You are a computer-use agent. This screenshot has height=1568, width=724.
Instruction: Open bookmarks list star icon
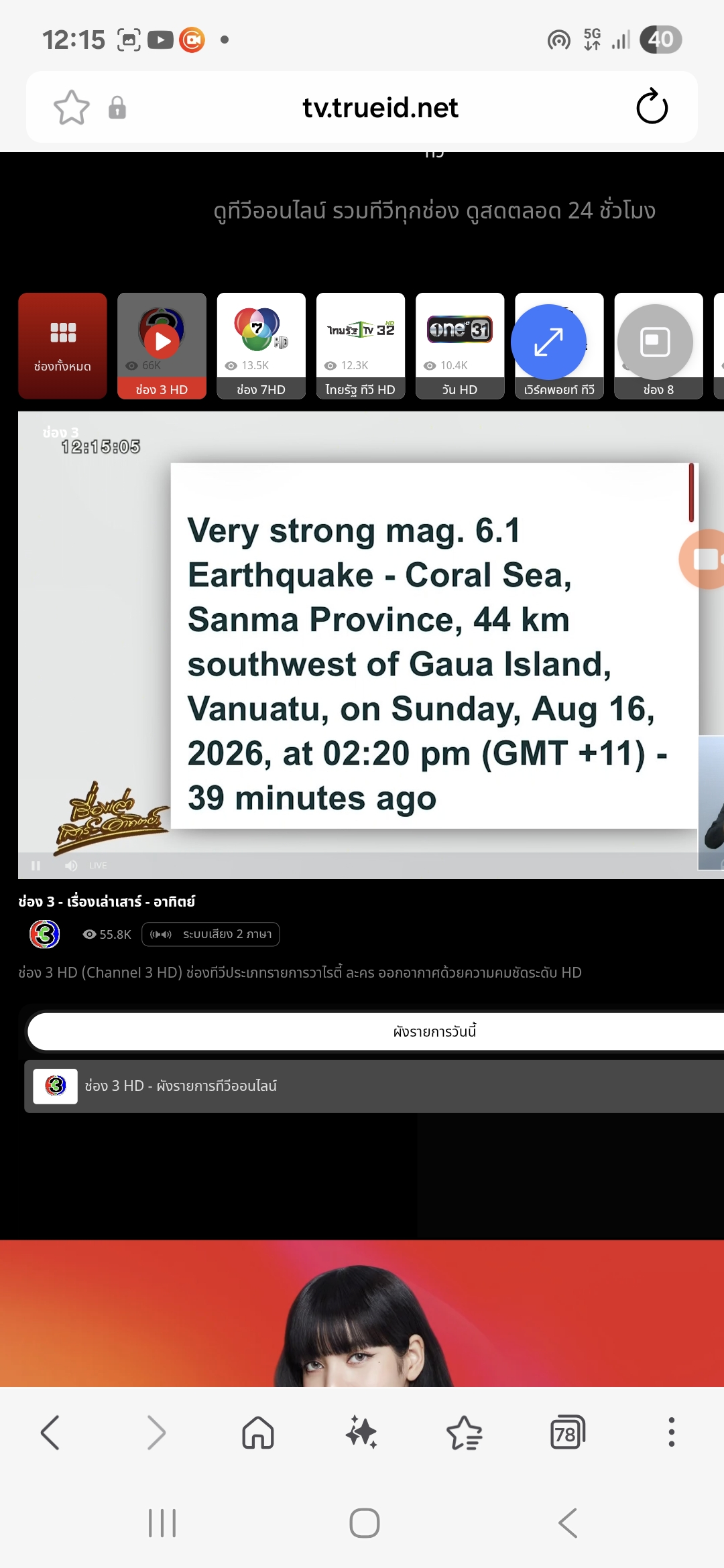click(464, 1433)
